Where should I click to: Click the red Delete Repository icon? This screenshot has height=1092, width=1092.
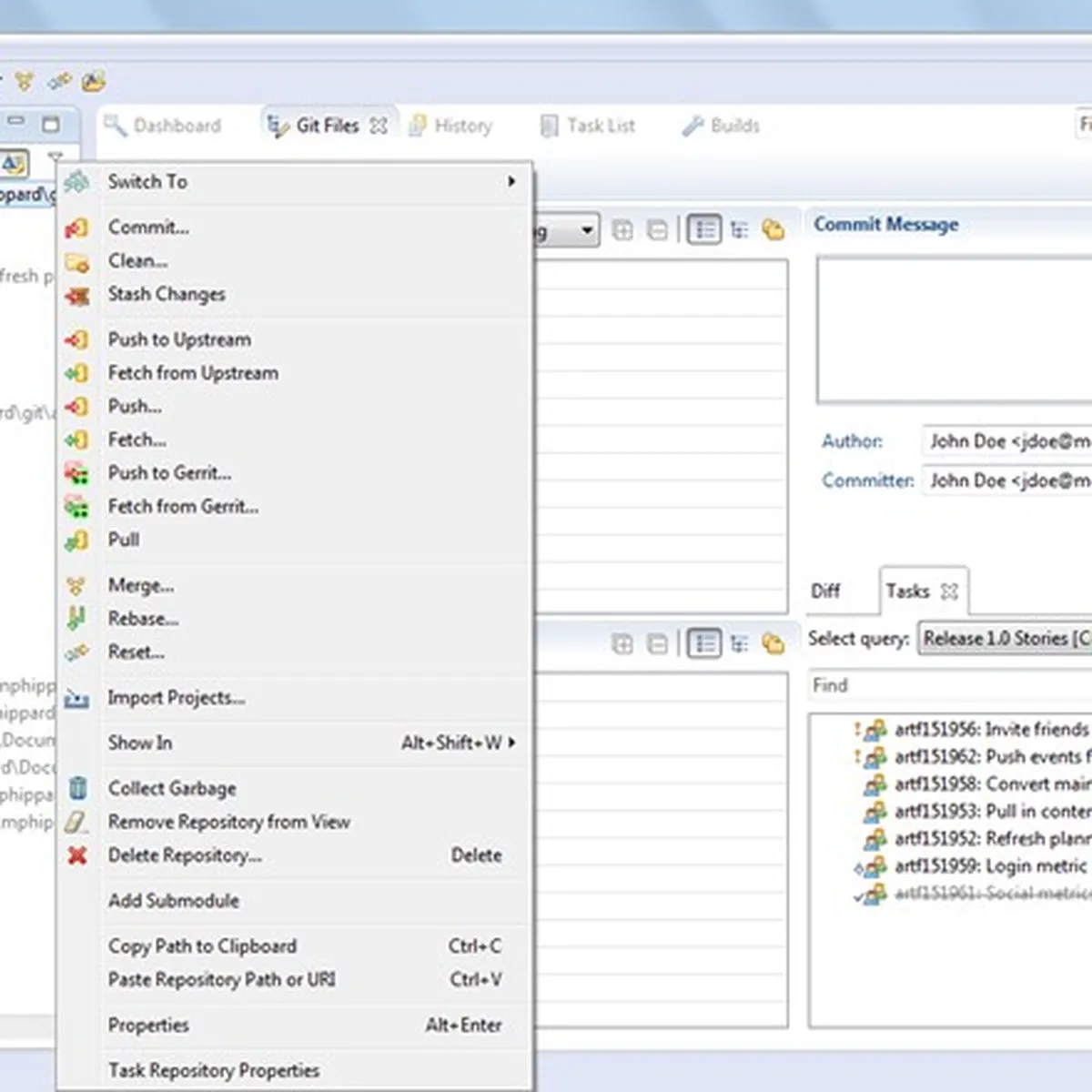(x=77, y=855)
